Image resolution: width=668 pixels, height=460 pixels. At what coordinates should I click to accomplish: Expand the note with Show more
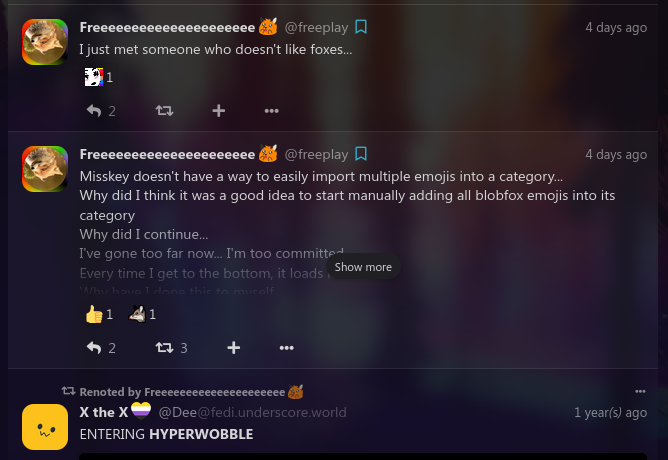pyautogui.click(x=363, y=267)
